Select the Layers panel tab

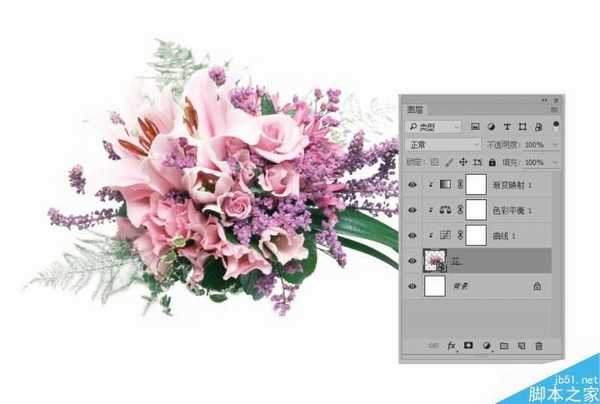coord(415,109)
